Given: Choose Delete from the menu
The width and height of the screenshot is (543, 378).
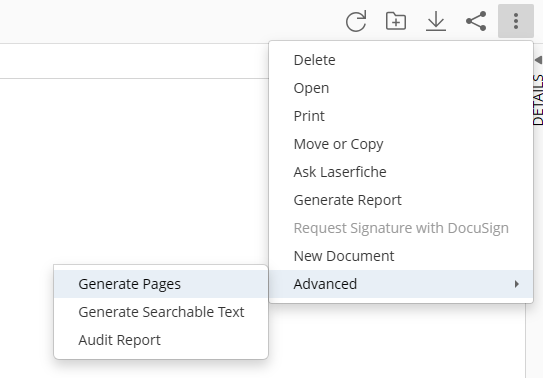Looking at the screenshot, I should click(x=401, y=60).
